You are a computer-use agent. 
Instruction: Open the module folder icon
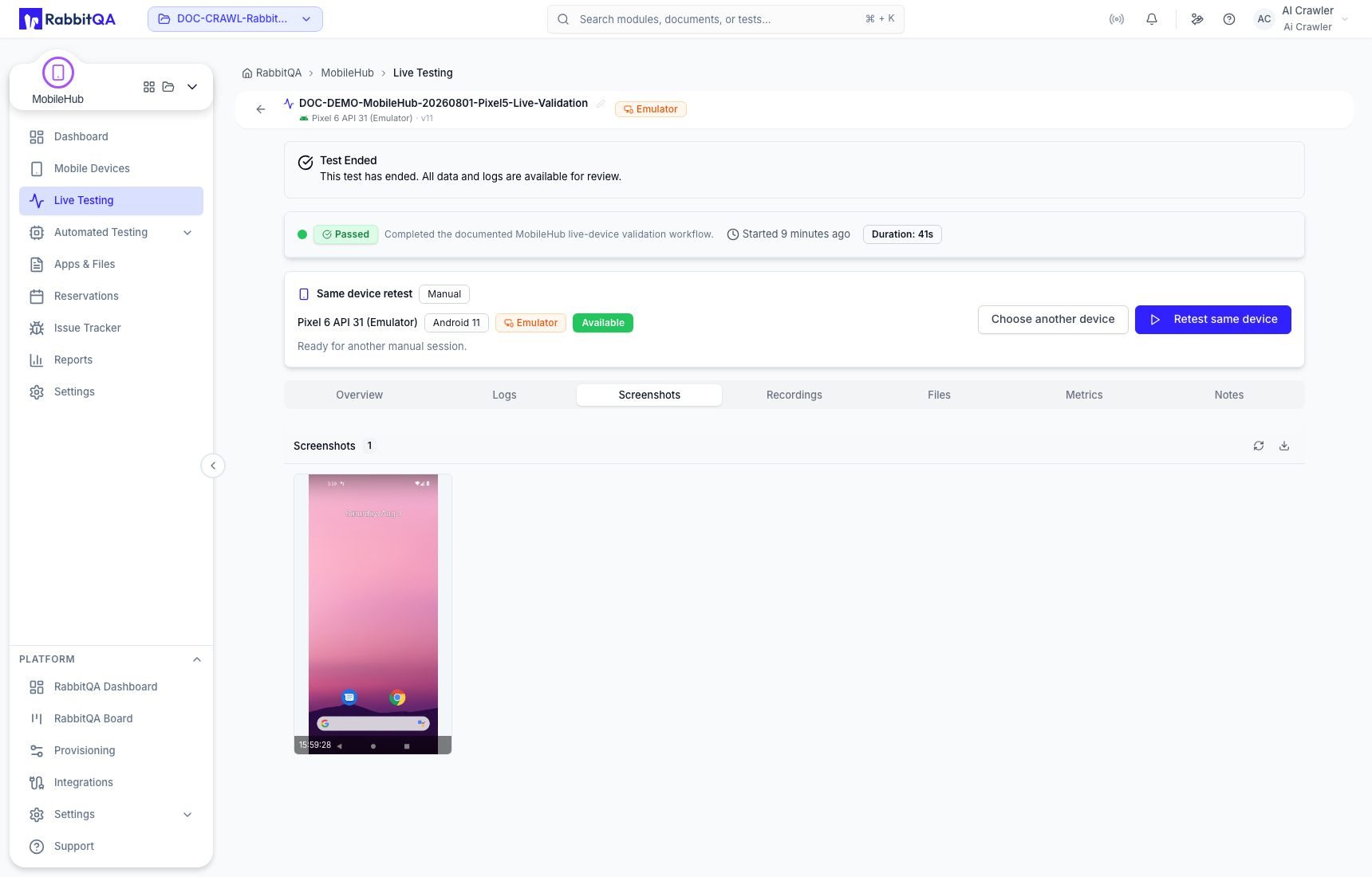point(168,87)
